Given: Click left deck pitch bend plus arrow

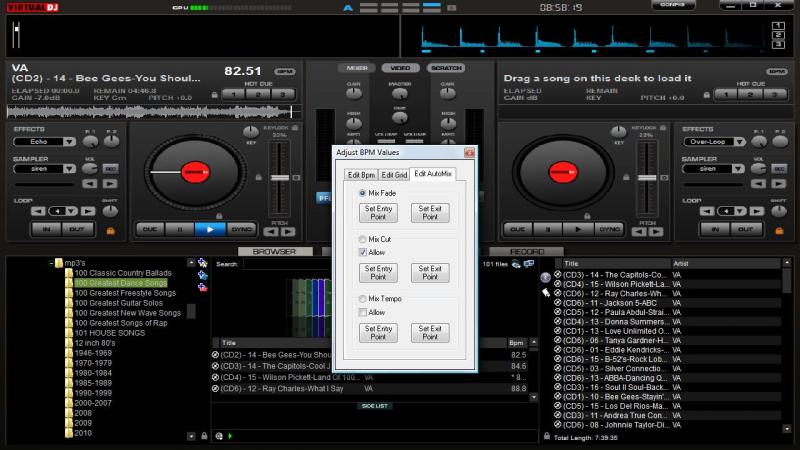Looking at the screenshot, I should coord(288,232).
